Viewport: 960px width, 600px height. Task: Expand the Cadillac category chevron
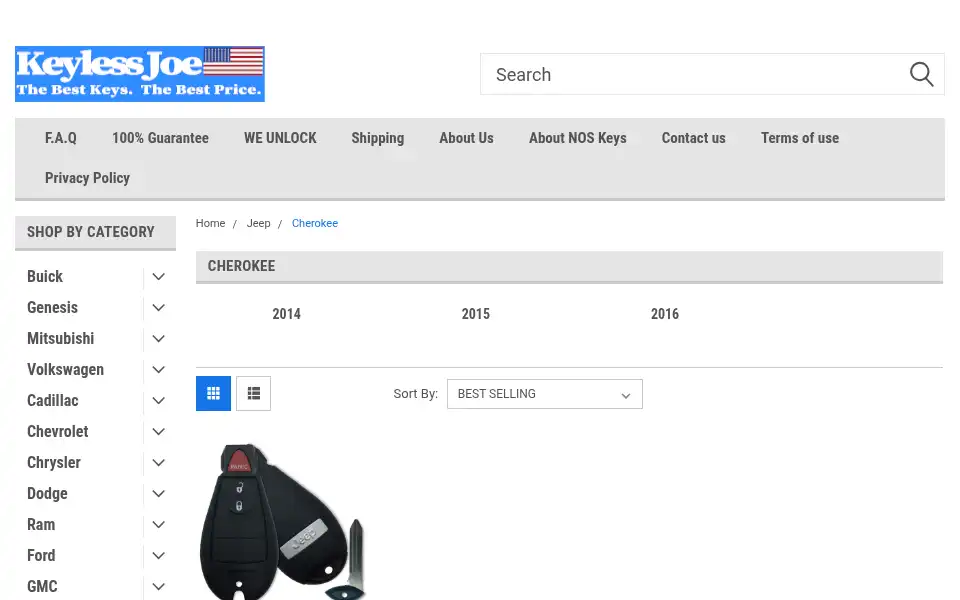tap(159, 400)
